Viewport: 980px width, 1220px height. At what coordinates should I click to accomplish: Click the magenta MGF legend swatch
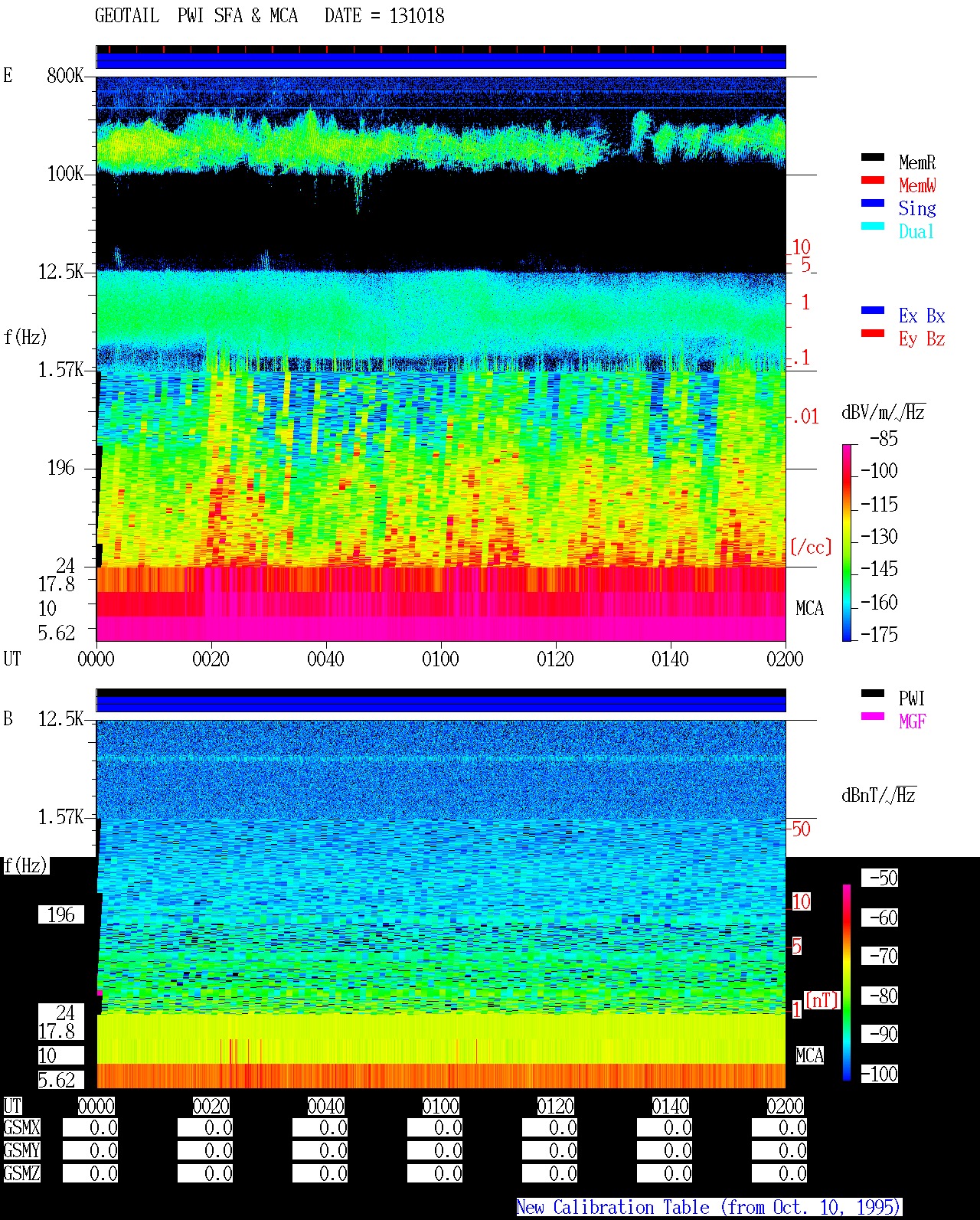click(873, 717)
